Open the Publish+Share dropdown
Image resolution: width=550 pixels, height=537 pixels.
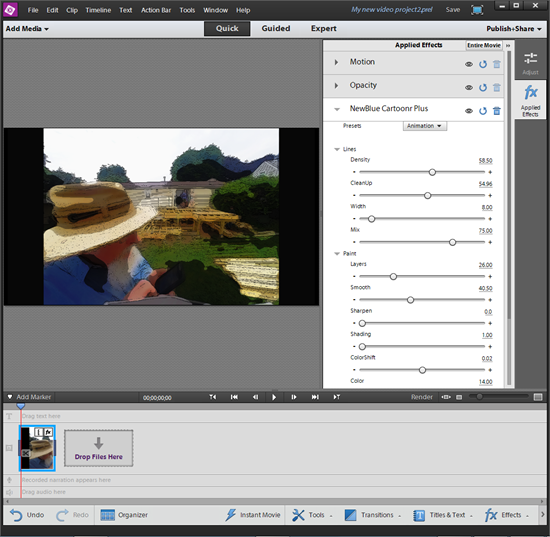click(514, 29)
